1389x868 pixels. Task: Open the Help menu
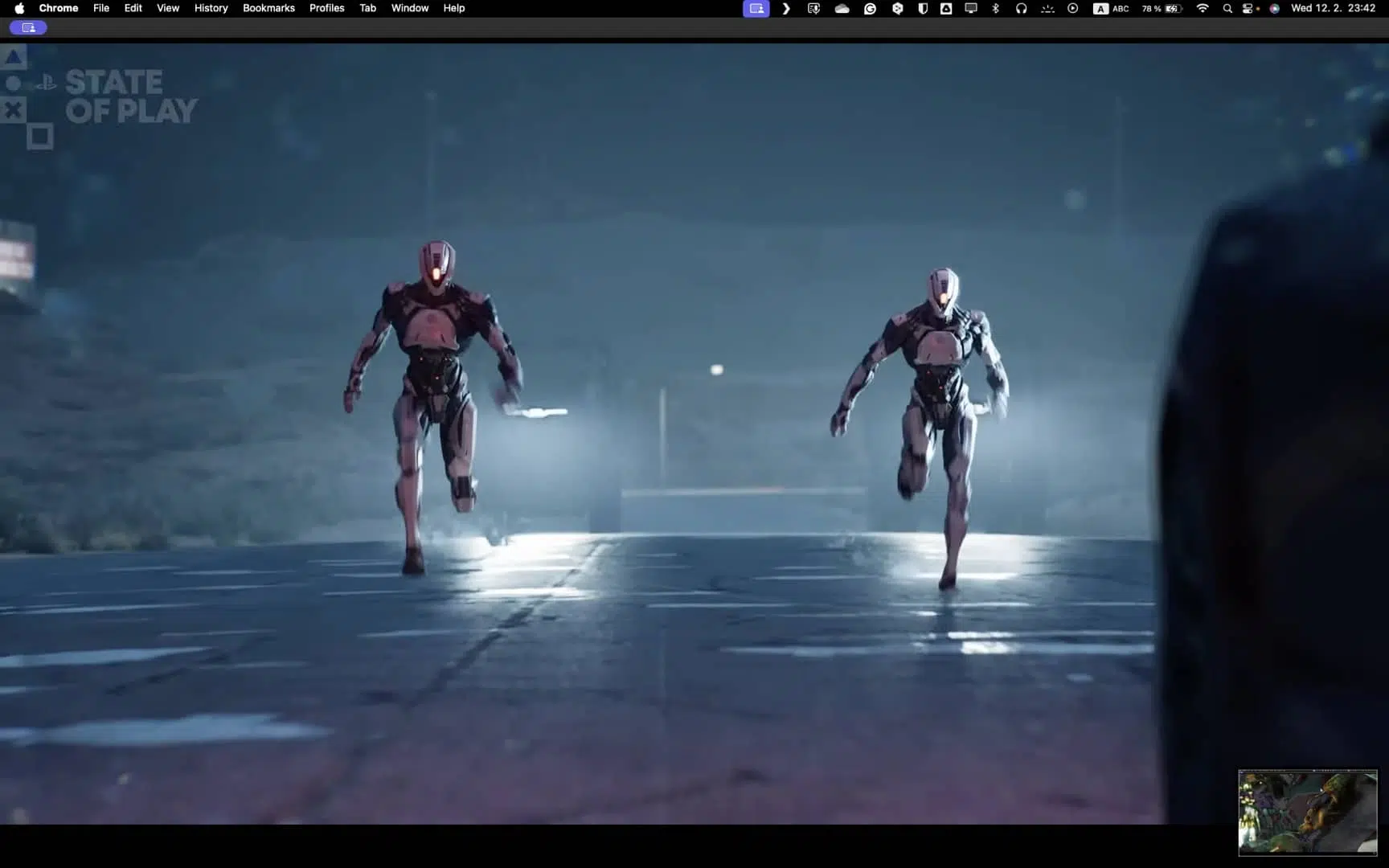tap(454, 8)
